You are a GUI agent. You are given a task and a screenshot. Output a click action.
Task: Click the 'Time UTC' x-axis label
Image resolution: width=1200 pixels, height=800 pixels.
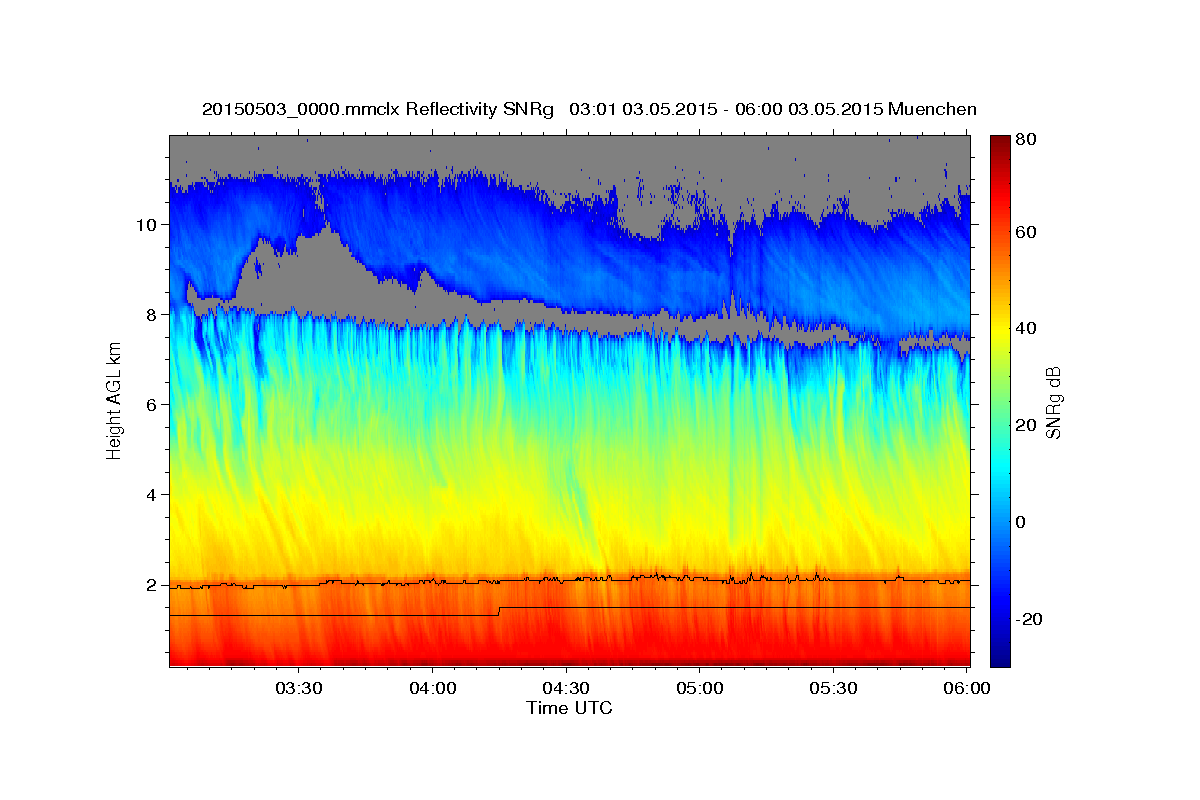(x=569, y=708)
